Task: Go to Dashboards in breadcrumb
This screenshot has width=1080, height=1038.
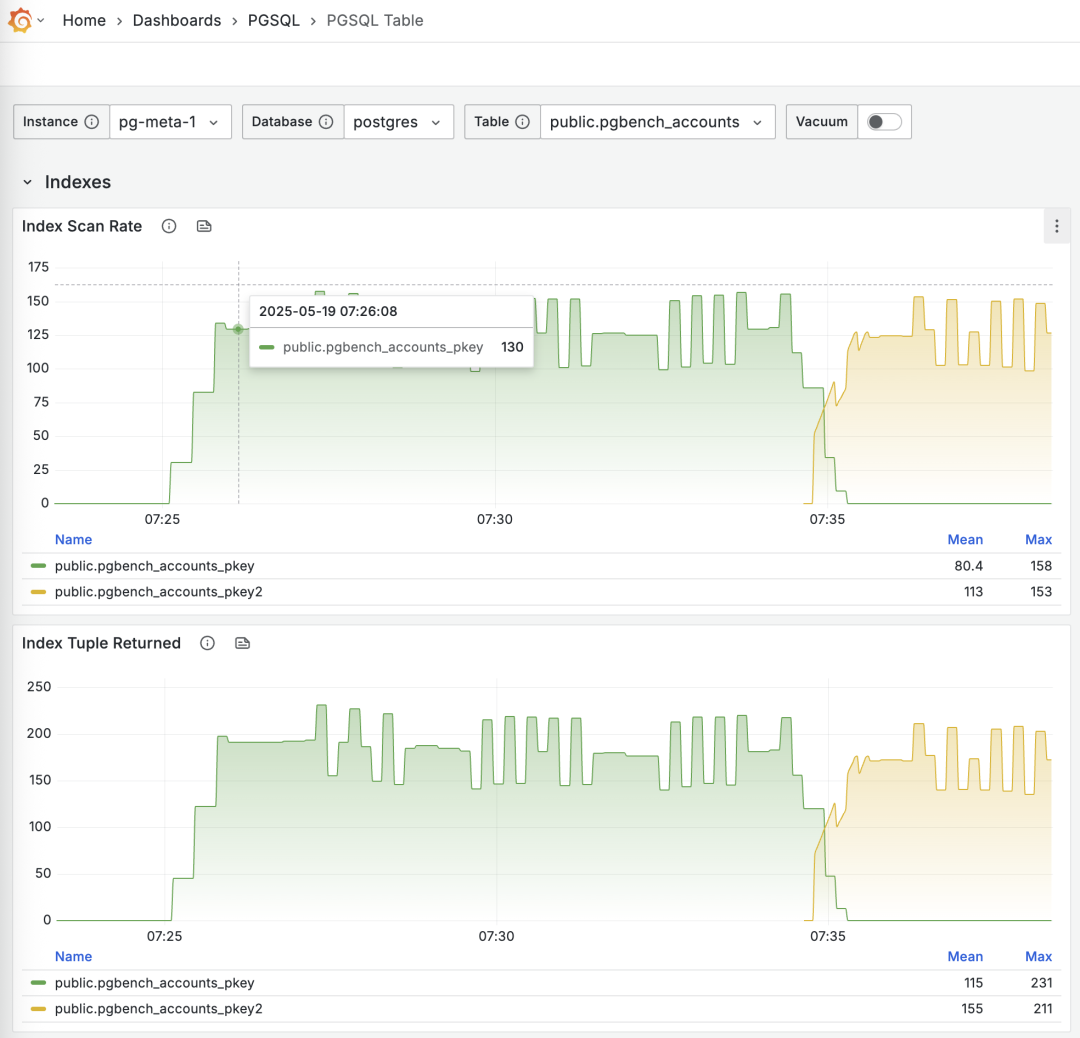Action: [x=177, y=20]
